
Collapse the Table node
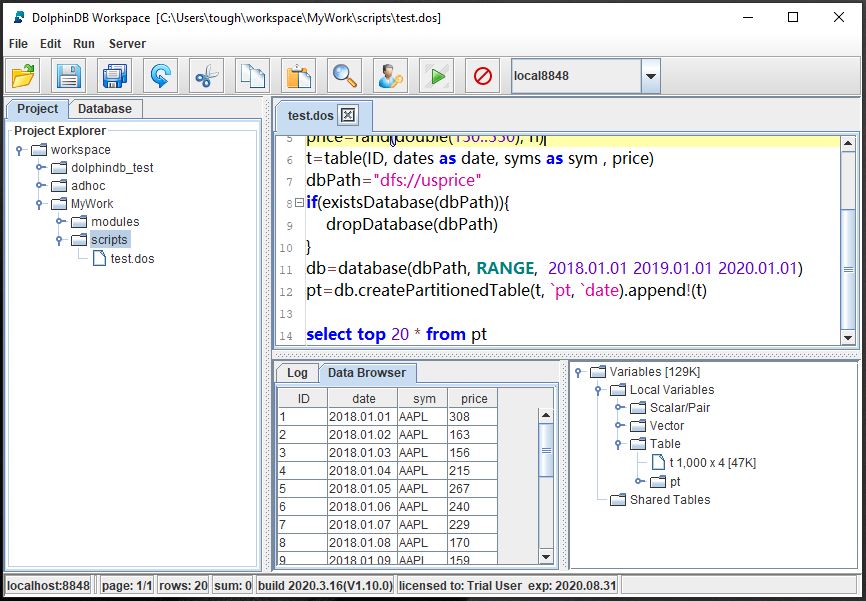618,444
